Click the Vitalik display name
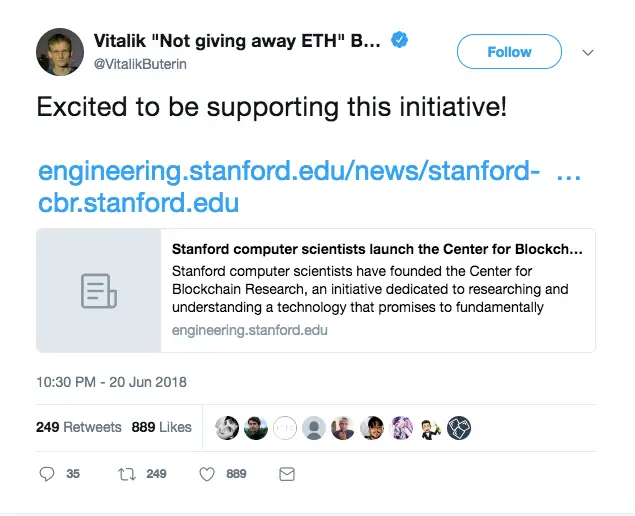The image size is (635, 516). coord(236,41)
